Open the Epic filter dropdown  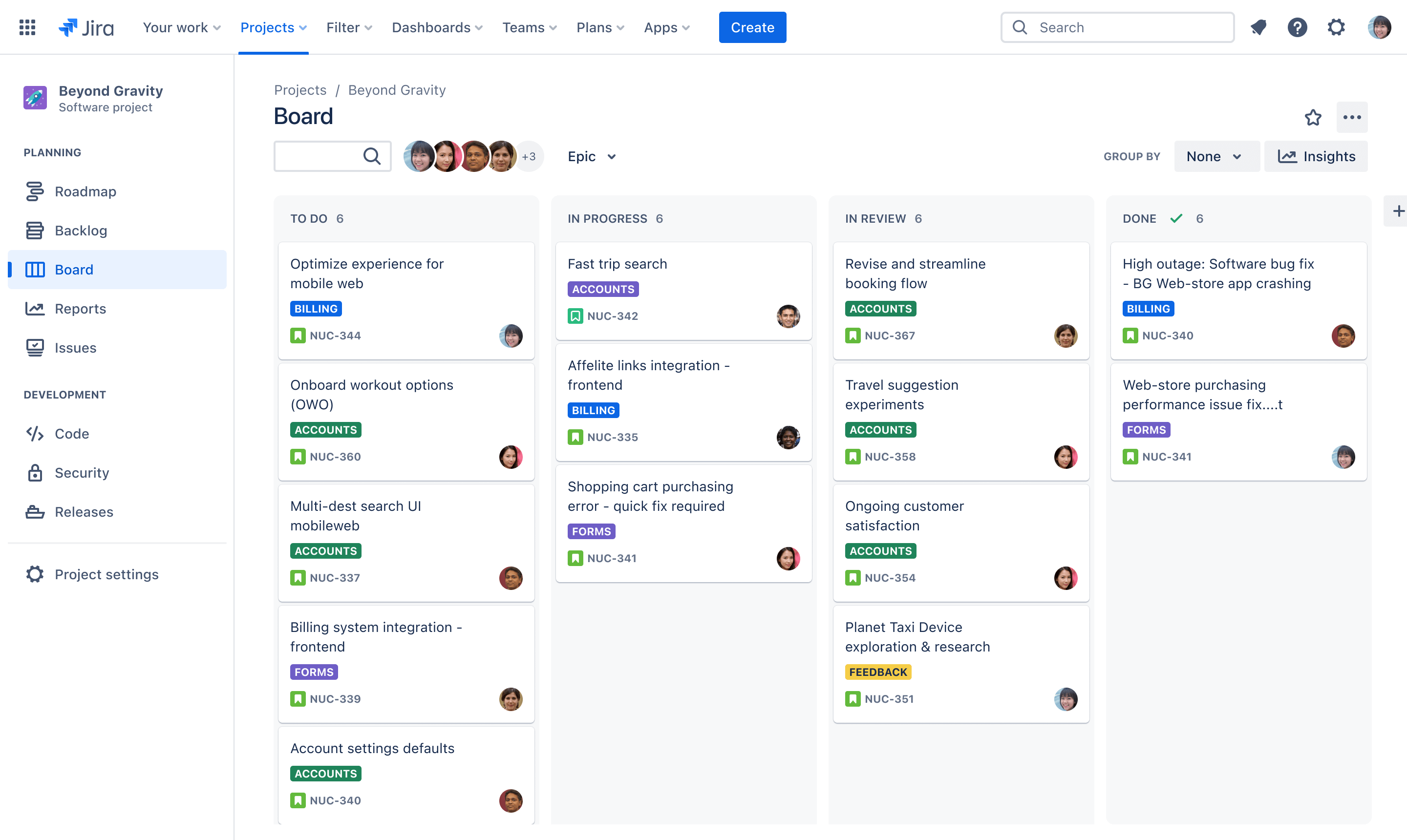[590, 156]
